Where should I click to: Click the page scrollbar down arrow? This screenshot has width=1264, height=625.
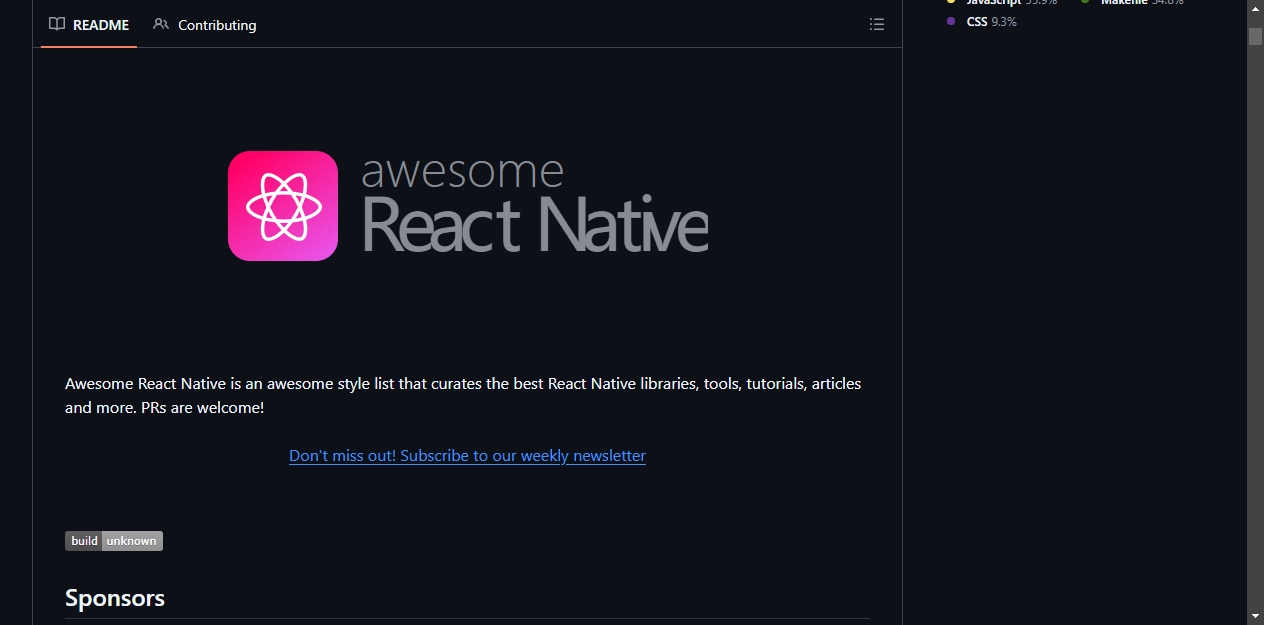point(1255,616)
